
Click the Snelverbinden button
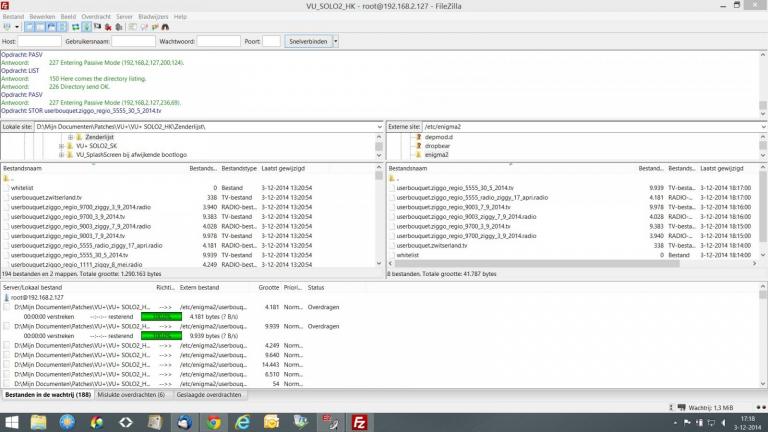click(307, 42)
